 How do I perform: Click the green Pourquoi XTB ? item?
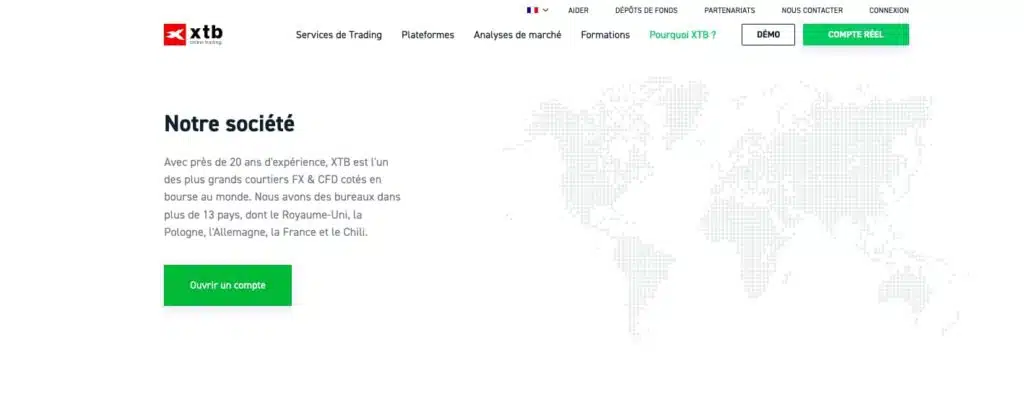(x=682, y=35)
